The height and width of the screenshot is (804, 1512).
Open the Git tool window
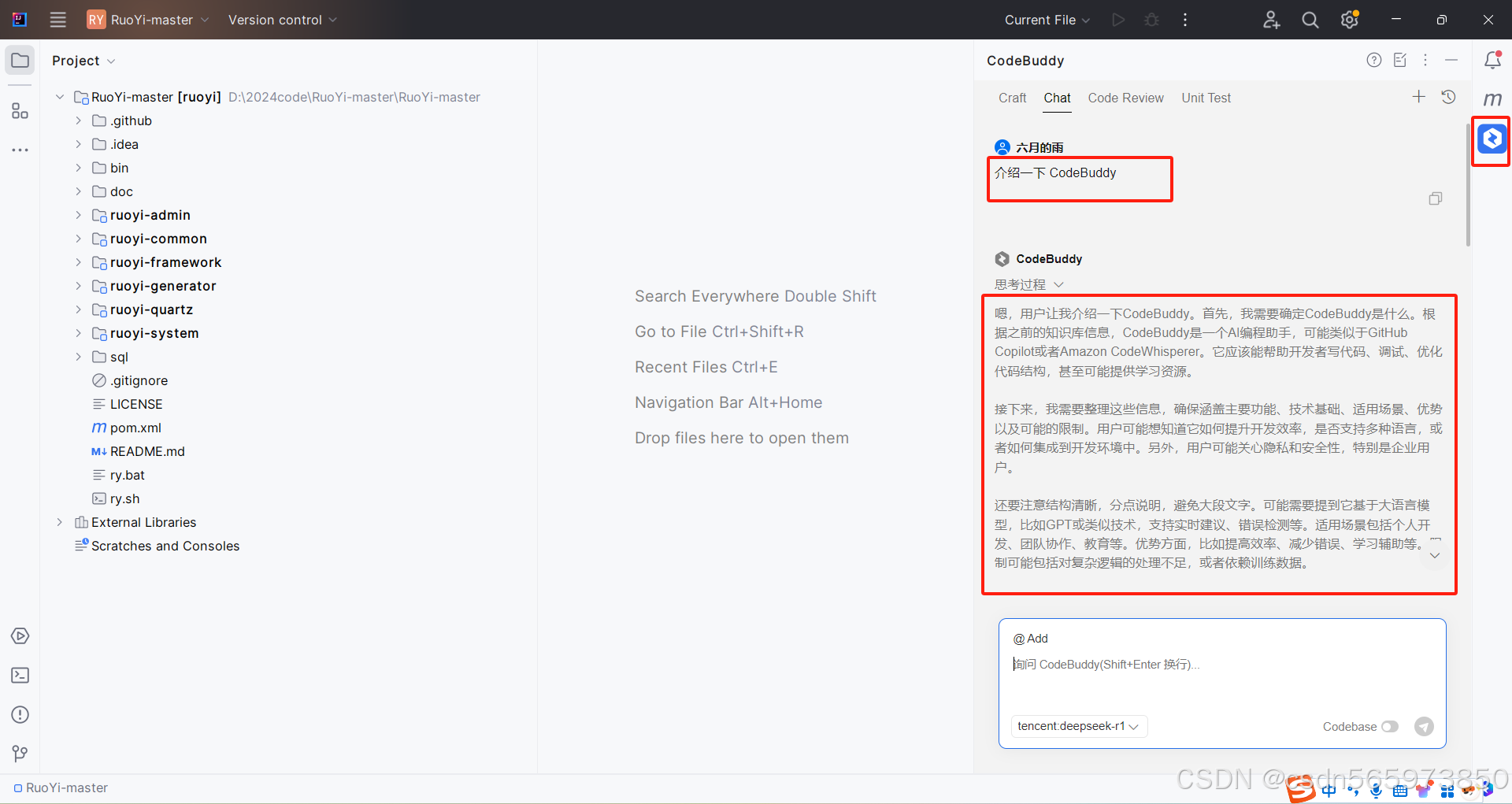(x=20, y=754)
